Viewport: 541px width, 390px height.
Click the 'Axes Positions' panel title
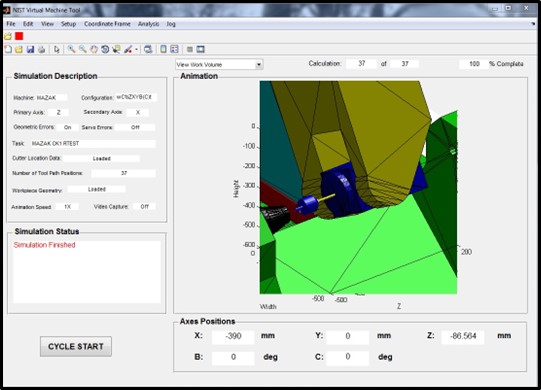(207, 321)
